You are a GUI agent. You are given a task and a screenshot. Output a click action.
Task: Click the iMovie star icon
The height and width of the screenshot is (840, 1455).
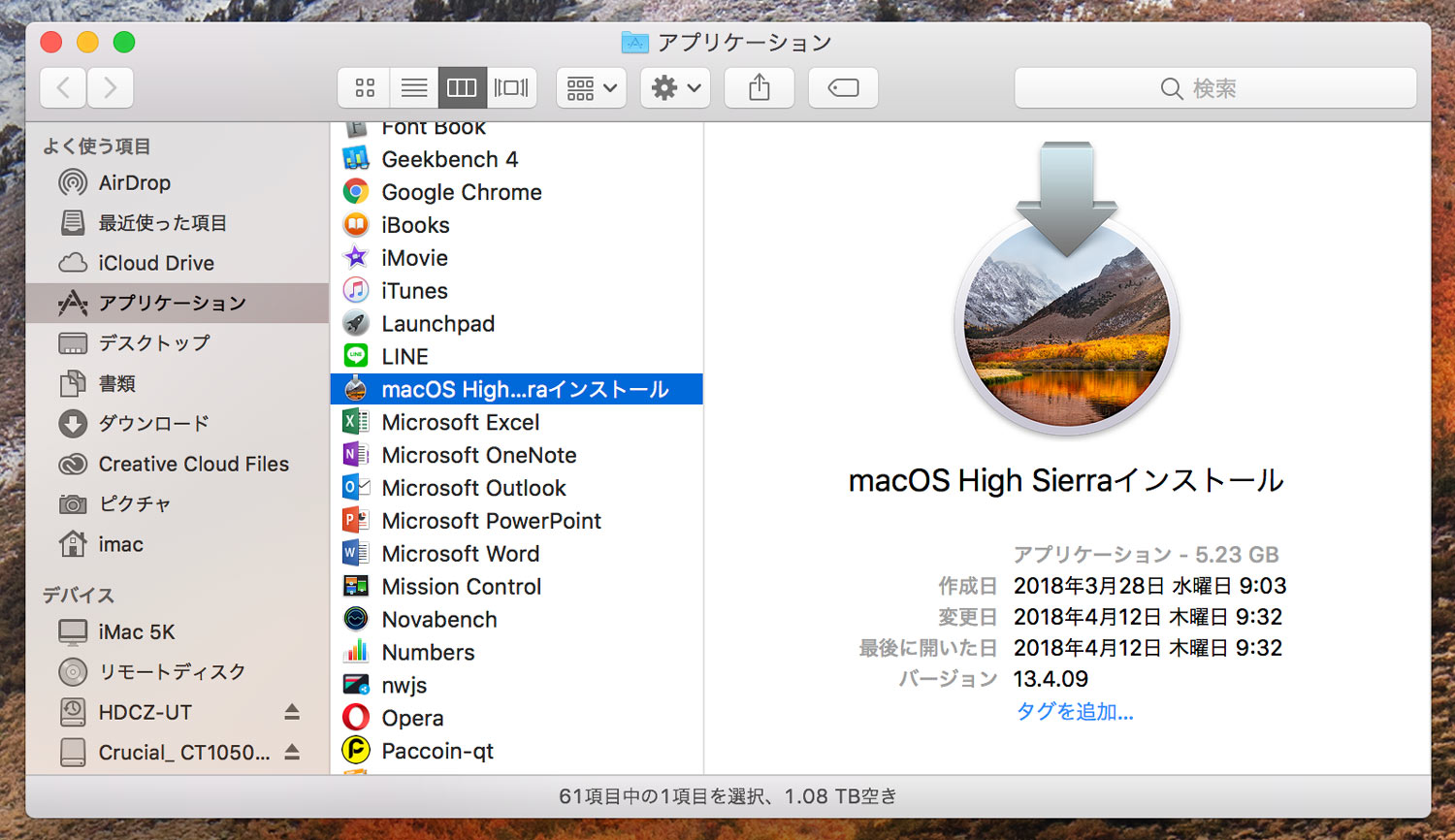pos(356,257)
